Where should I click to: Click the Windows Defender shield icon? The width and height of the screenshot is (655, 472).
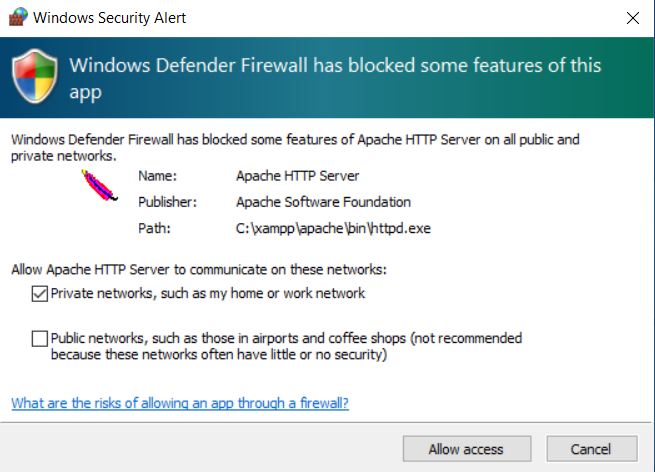[x=35, y=76]
